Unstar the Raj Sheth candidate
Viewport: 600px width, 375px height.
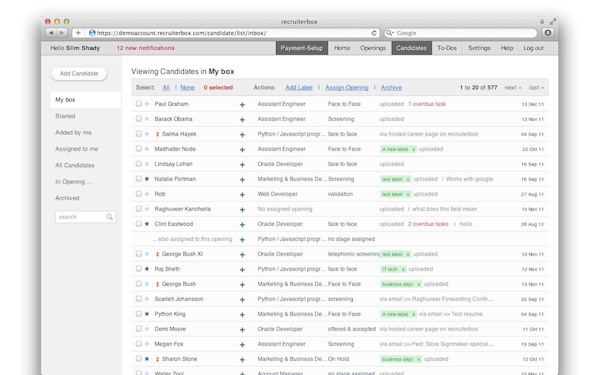pos(147,269)
